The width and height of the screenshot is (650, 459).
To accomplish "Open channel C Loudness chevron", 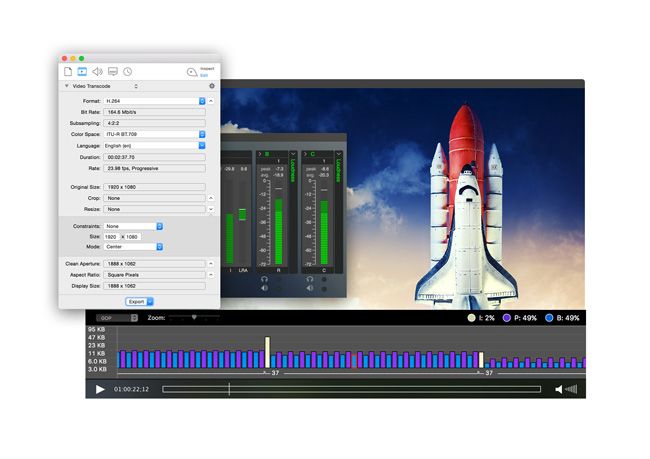I will tap(339, 154).
